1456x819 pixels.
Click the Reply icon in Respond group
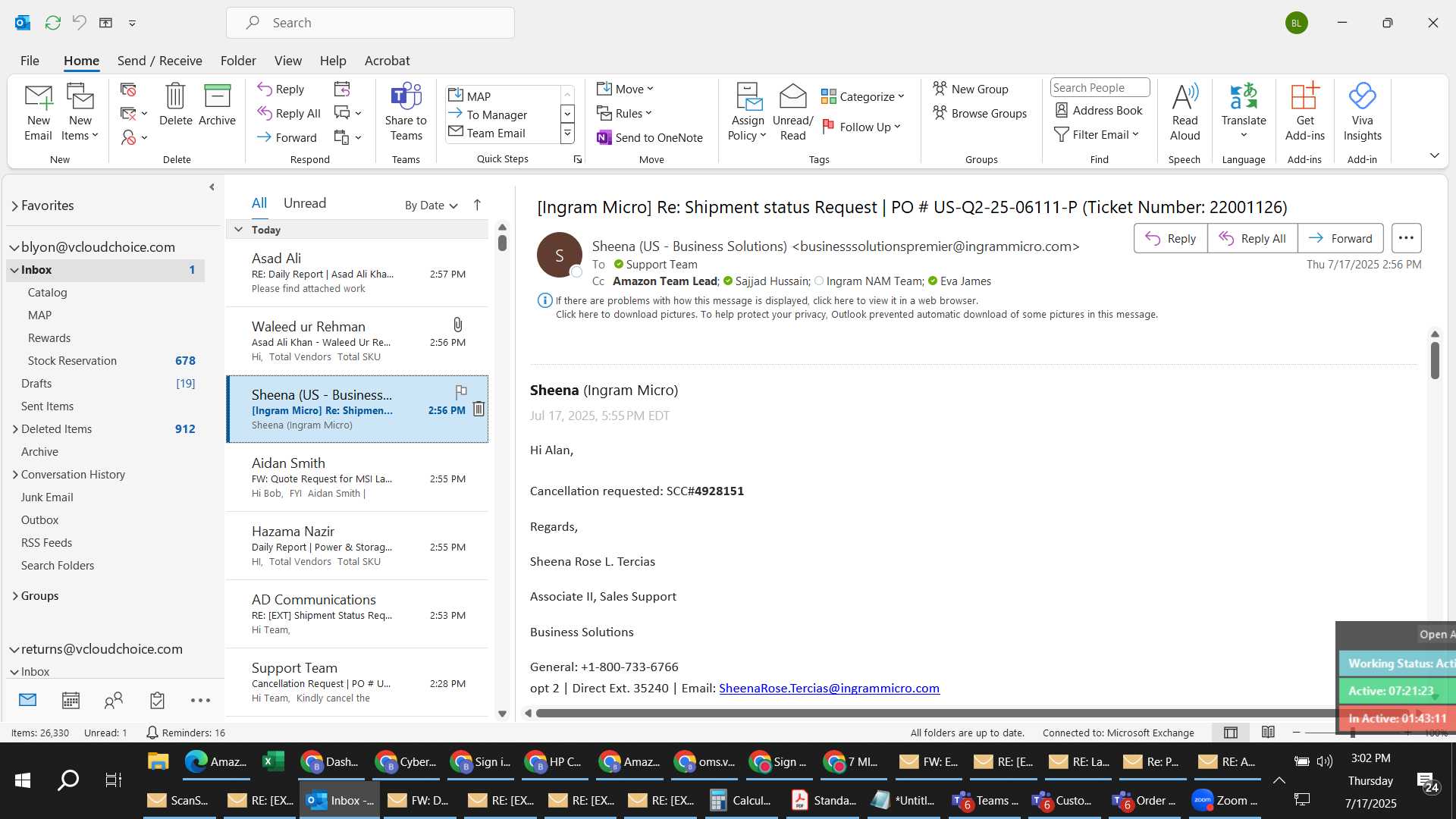tap(265, 89)
